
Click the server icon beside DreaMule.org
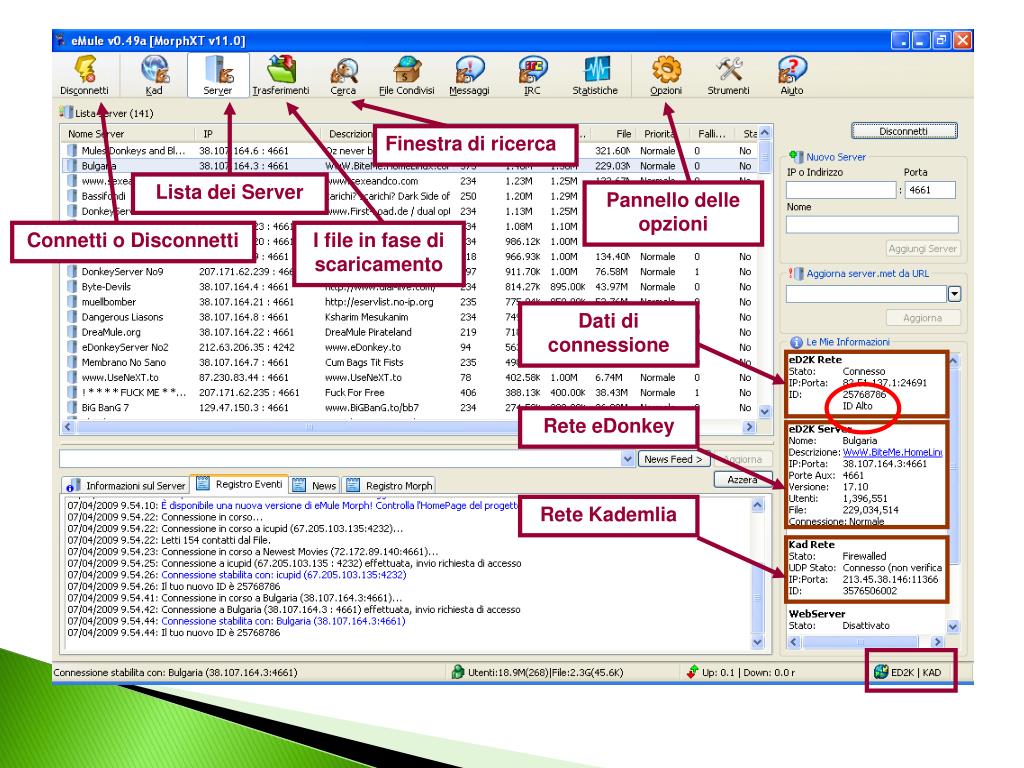(x=72, y=332)
